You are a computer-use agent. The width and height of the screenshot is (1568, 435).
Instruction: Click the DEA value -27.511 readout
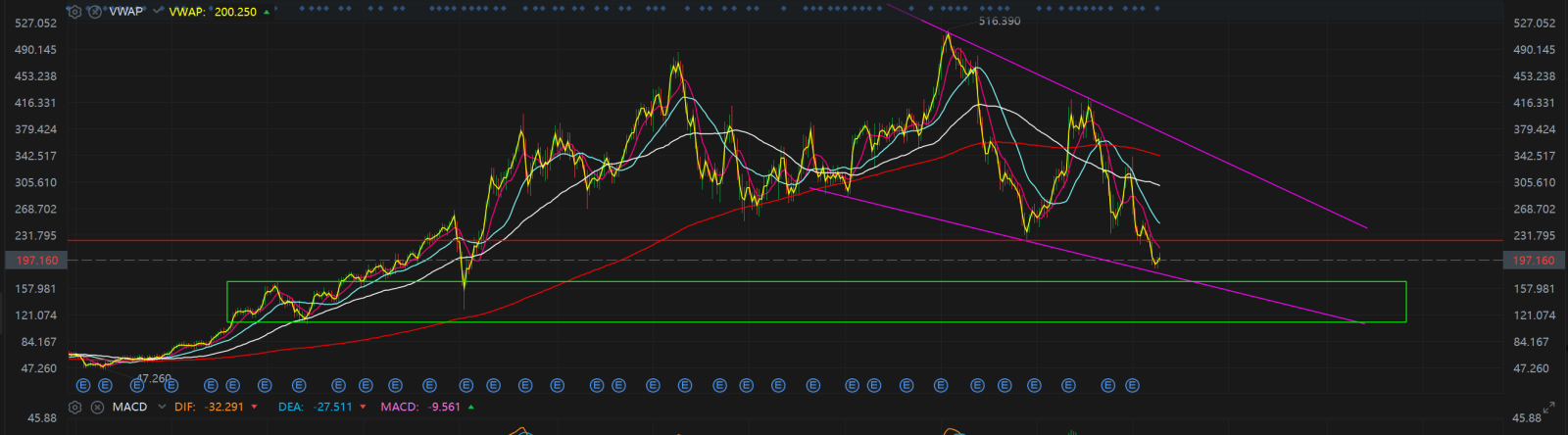pos(334,407)
